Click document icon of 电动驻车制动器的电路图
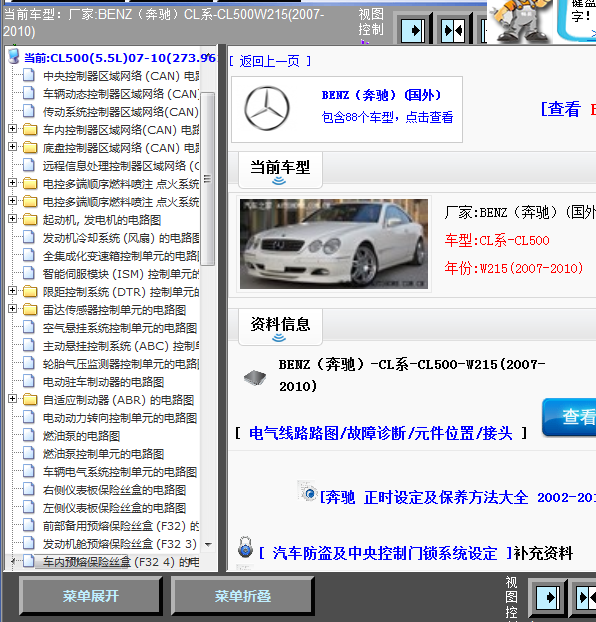Viewport: 596px width, 622px height. pyautogui.click(x=29, y=381)
